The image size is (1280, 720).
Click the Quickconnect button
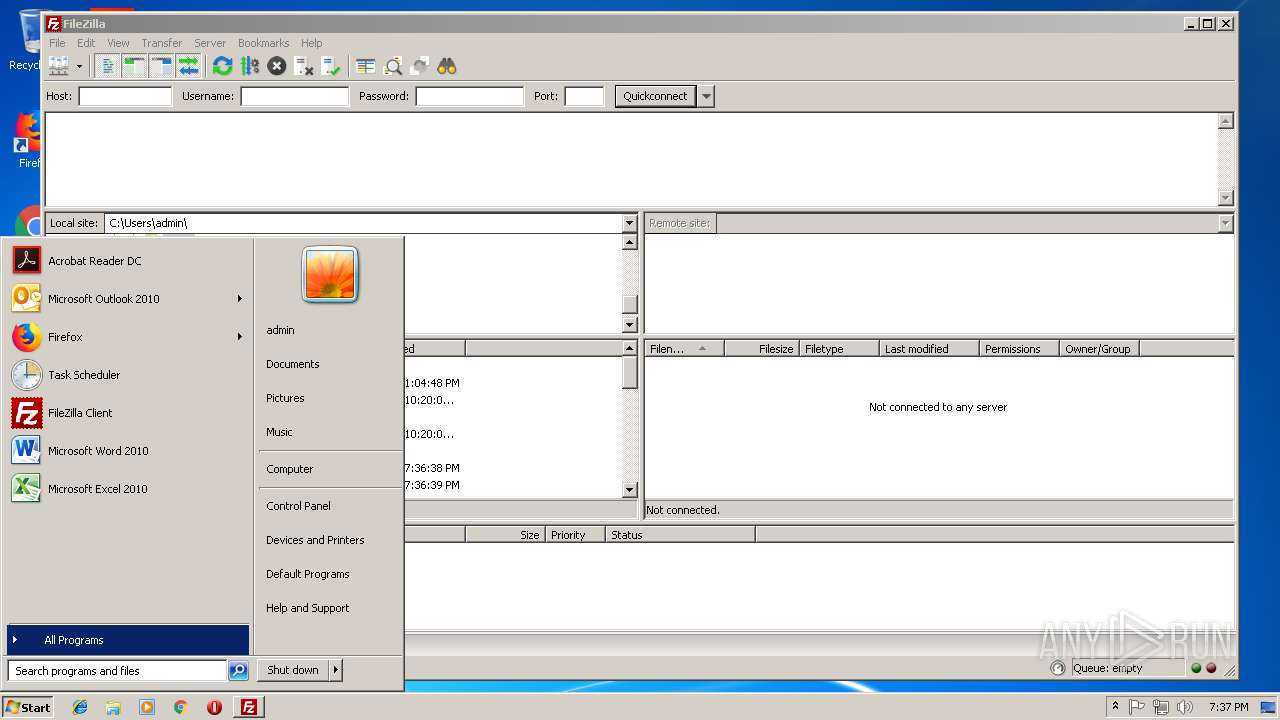(x=655, y=96)
